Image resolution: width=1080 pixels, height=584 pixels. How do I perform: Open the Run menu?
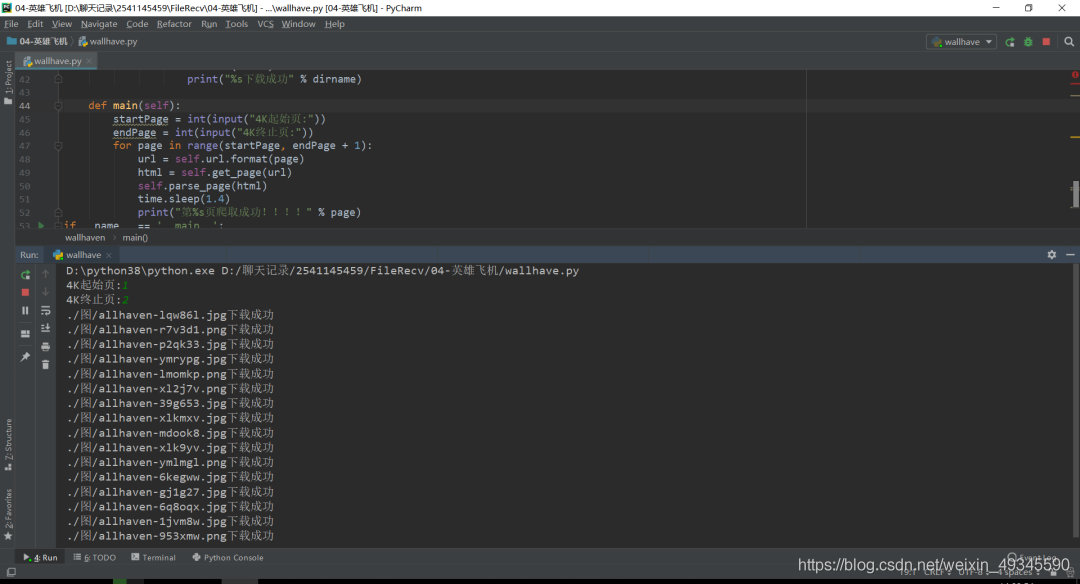[x=209, y=24]
